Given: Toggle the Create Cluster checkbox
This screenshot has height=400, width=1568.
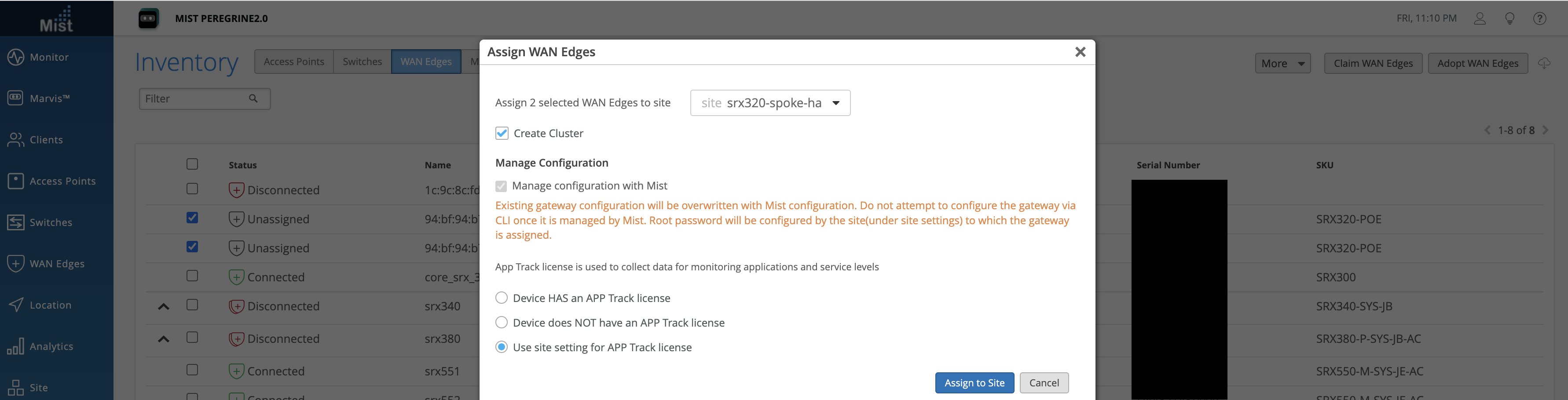Looking at the screenshot, I should coord(502,133).
